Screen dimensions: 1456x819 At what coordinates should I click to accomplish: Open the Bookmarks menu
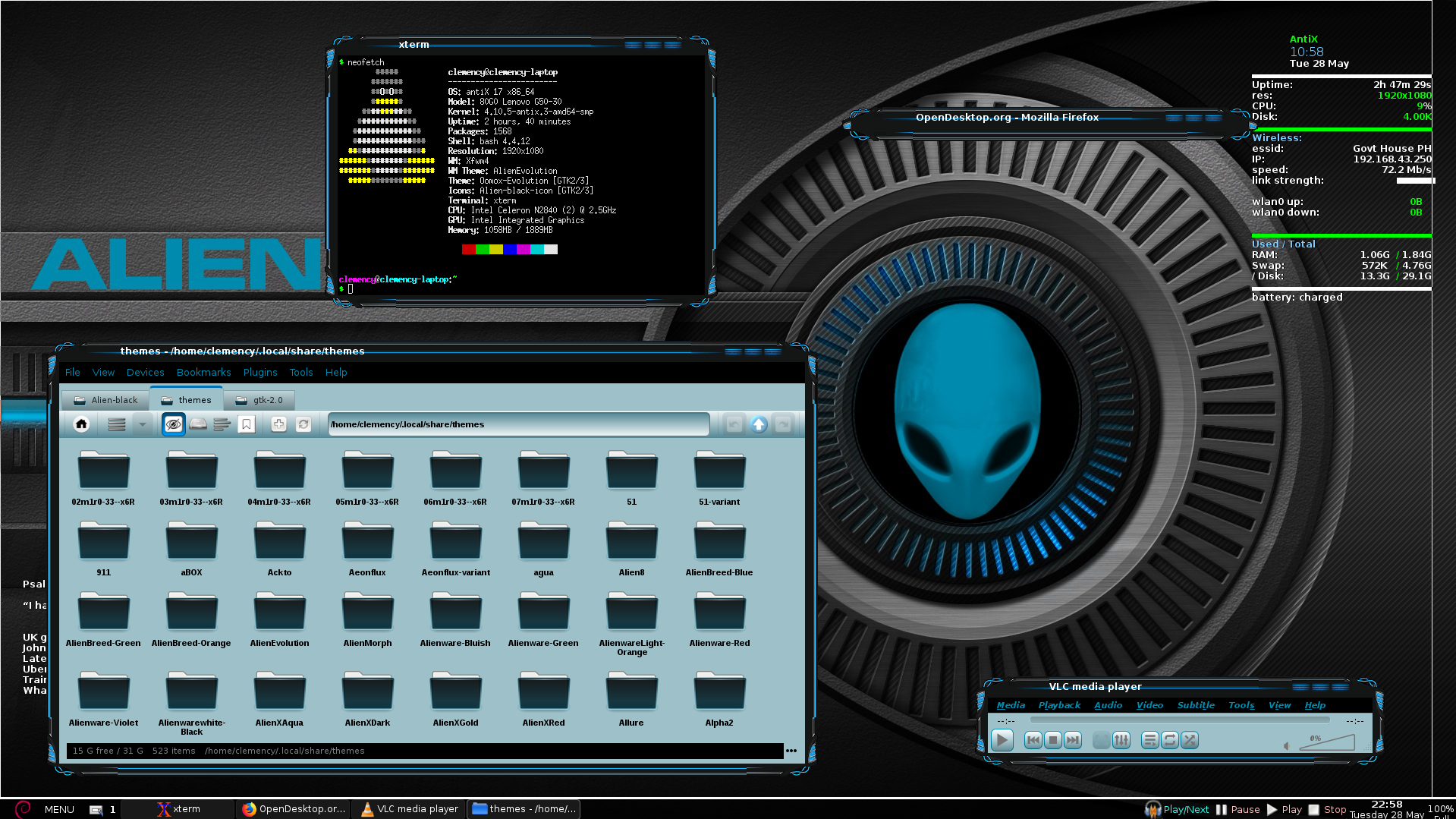[x=204, y=372]
